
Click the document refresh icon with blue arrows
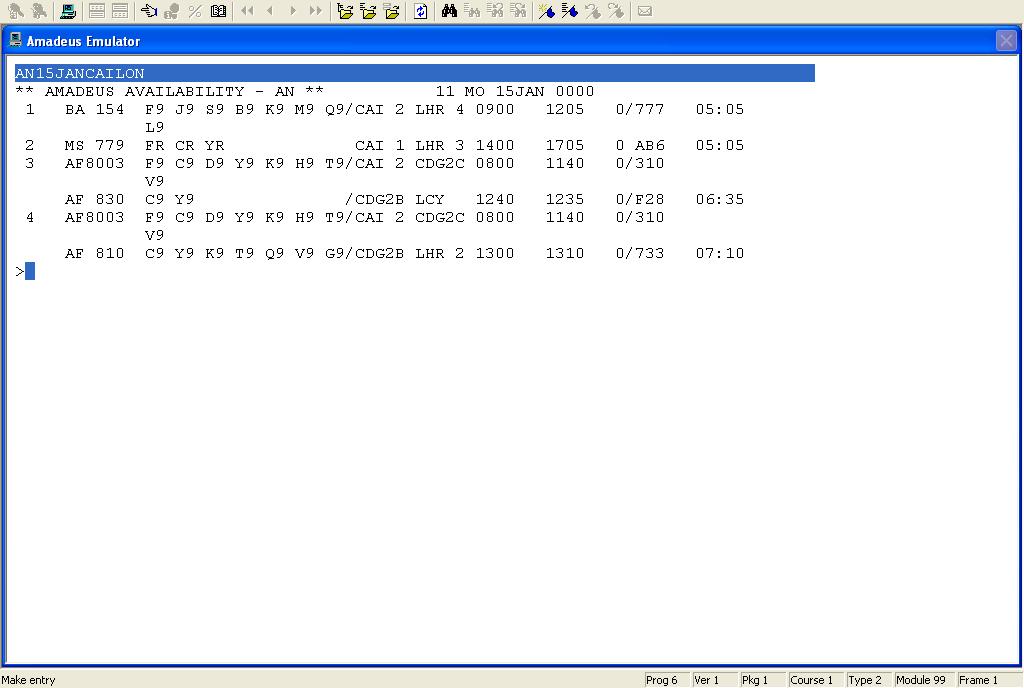click(421, 10)
